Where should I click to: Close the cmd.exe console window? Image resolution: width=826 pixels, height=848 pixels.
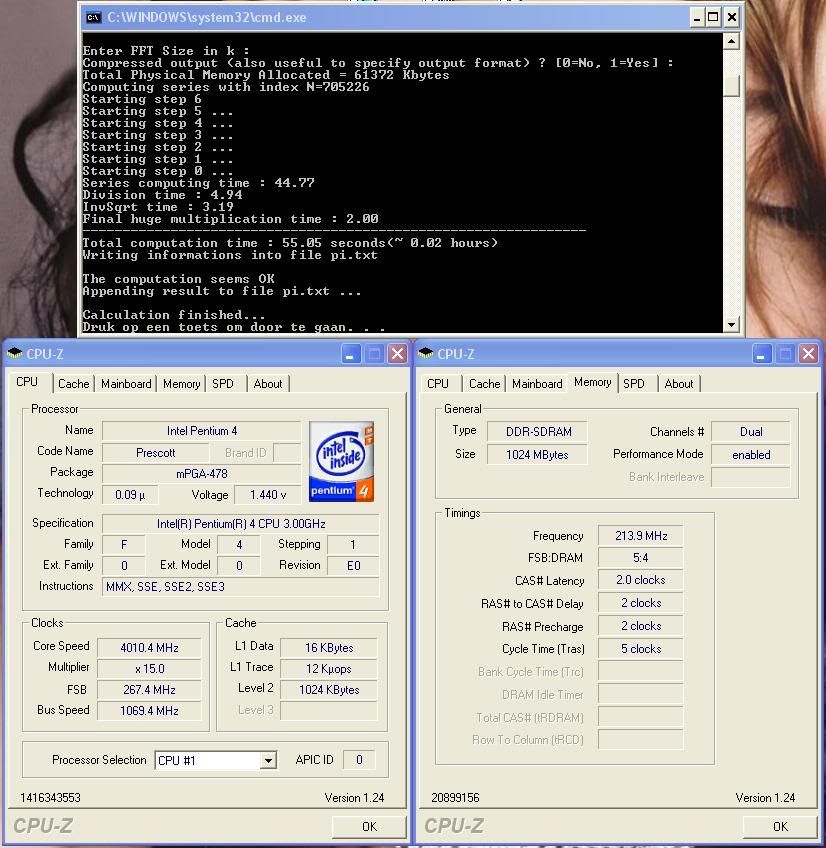[731, 17]
